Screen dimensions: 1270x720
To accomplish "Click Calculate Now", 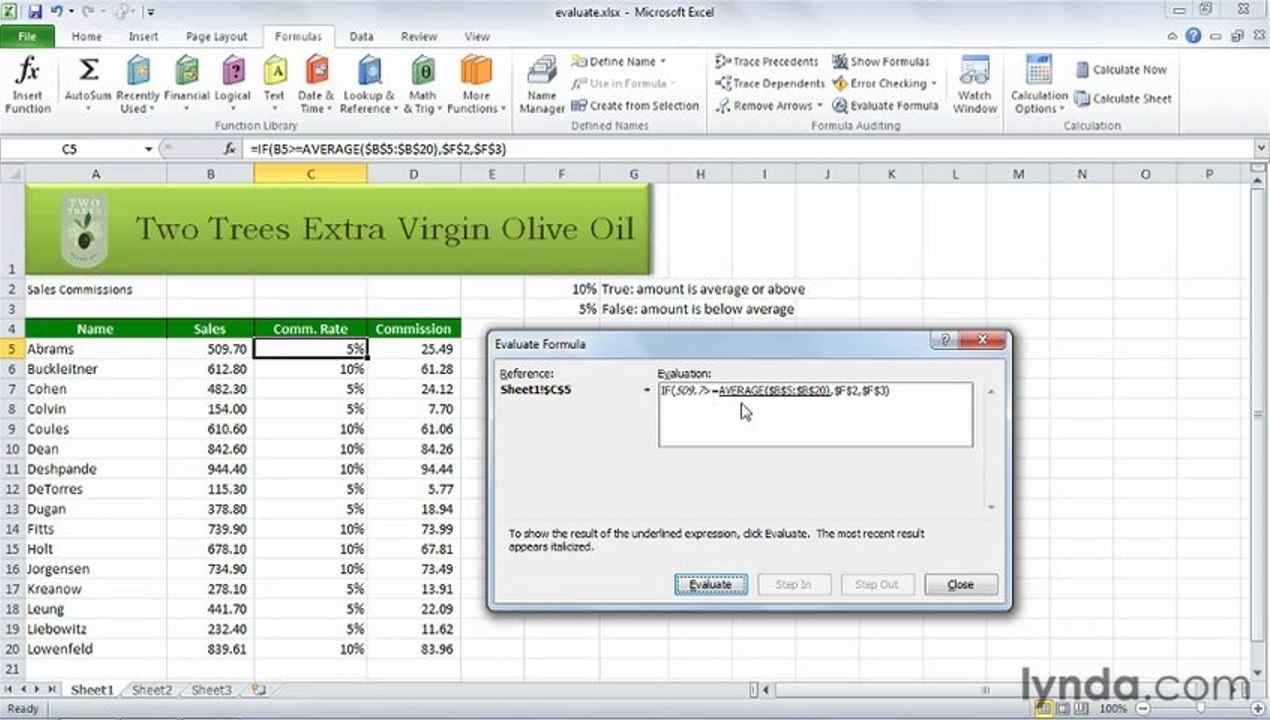I will click(x=1120, y=70).
